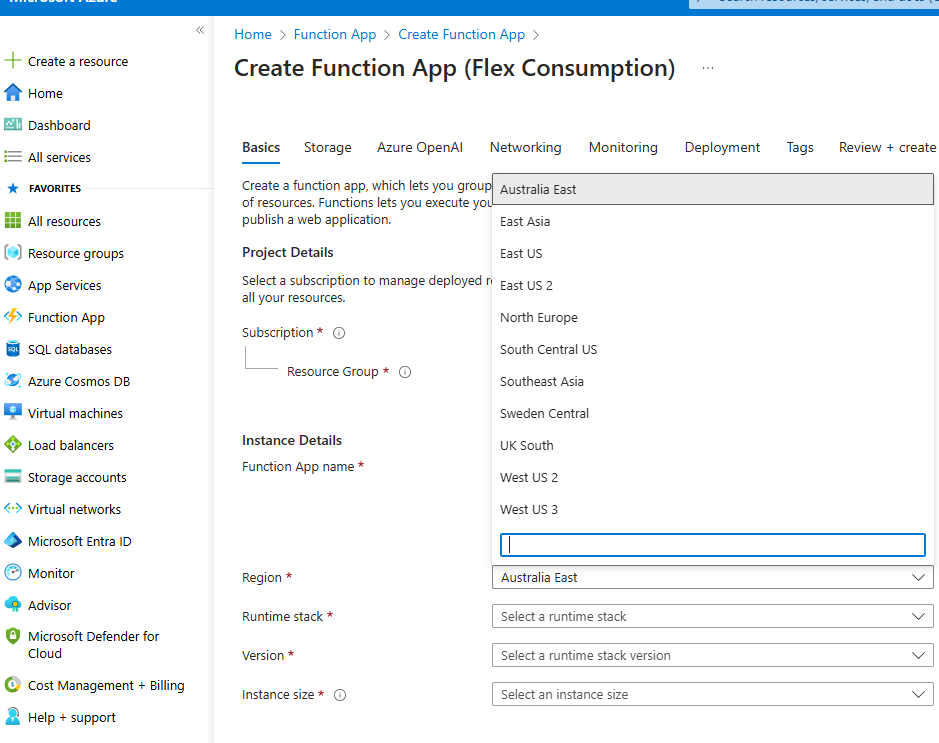Open the Runtime stack dropdown
This screenshot has height=743, width=939.
pyautogui.click(x=713, y=616)
